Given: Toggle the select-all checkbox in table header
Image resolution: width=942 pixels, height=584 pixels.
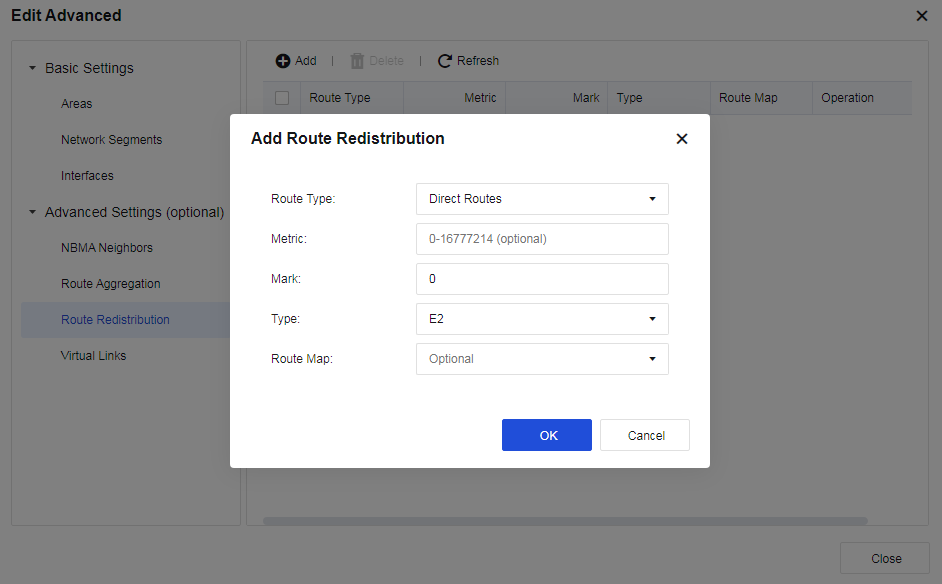Looking at the screenshot, I should tap(282, 98).
